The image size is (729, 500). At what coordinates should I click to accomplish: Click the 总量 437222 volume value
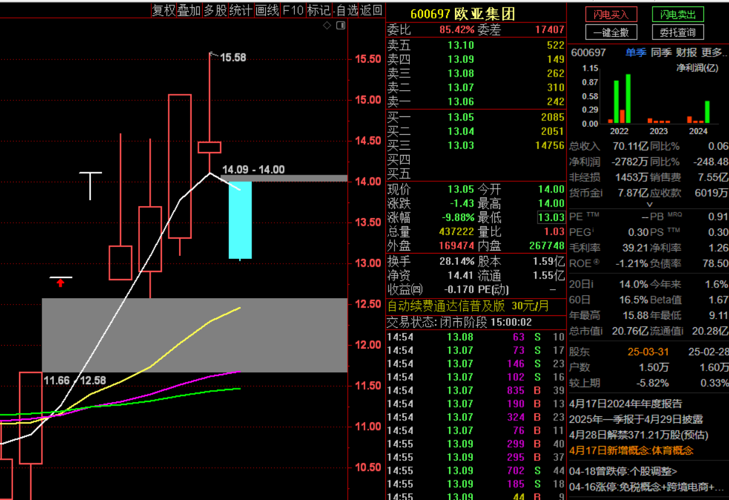pyautogui.click(x=457, y=231)
